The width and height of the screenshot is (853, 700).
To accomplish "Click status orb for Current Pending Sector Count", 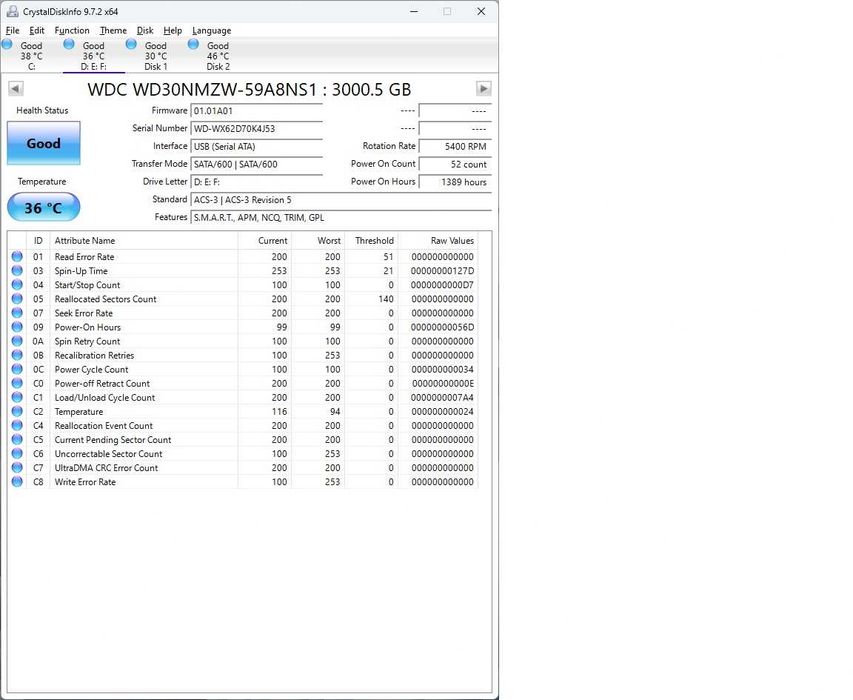I will tap(17, 439).
